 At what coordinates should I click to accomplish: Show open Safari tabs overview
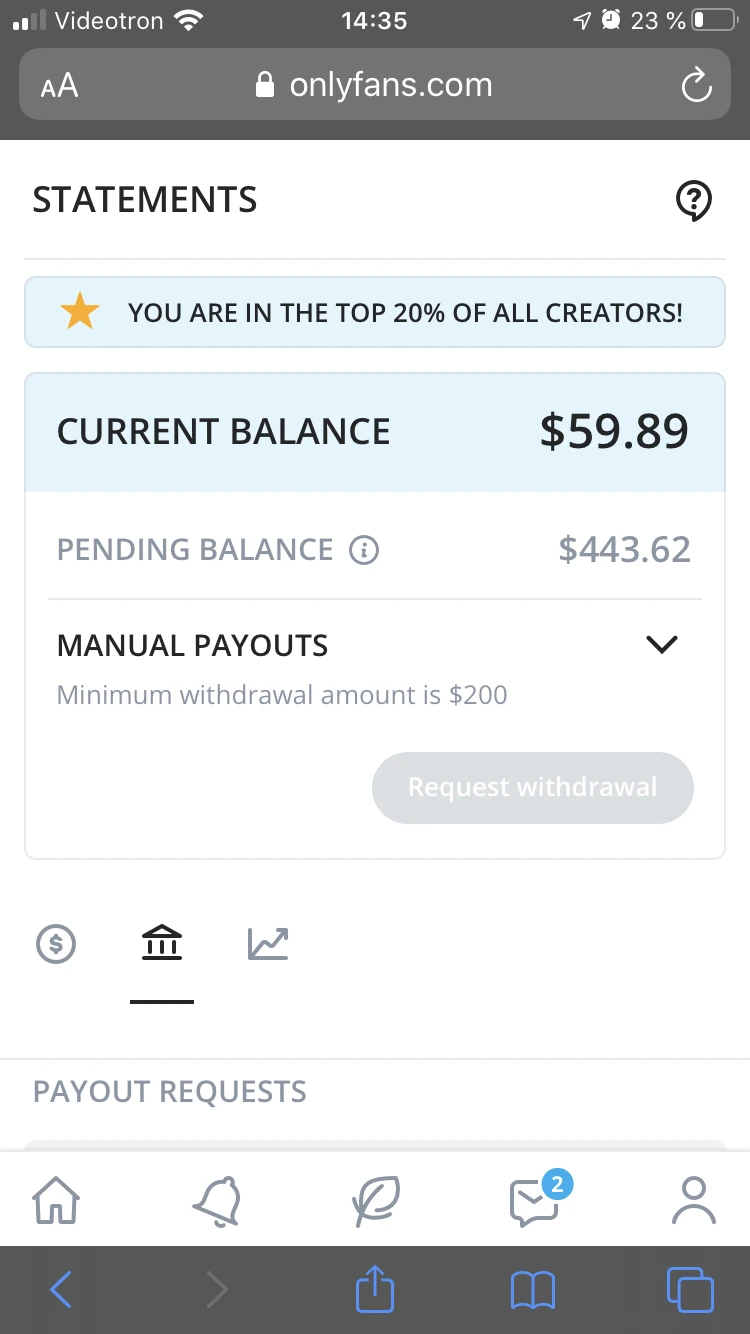point(690,1290)
